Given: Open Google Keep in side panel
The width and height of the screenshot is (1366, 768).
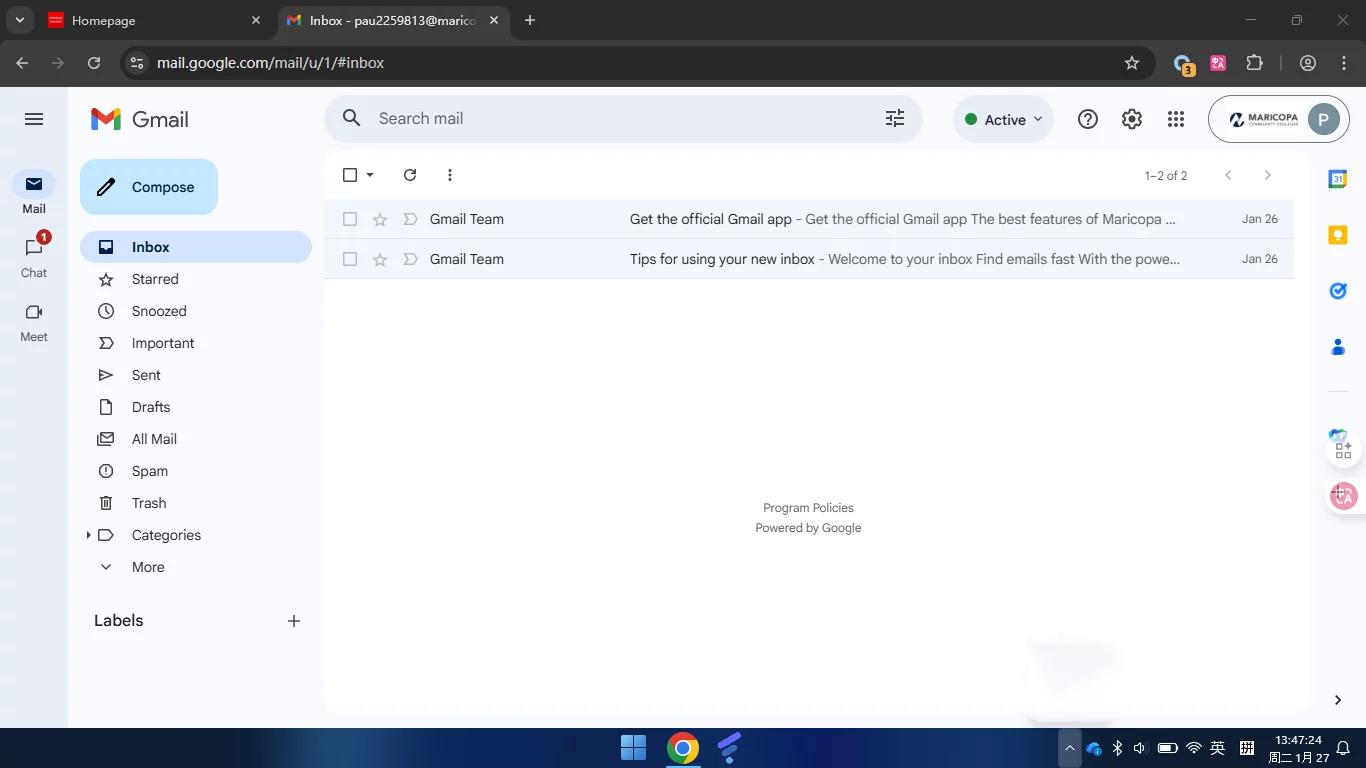Looking at the screenshot, I should click(1337, 235).
